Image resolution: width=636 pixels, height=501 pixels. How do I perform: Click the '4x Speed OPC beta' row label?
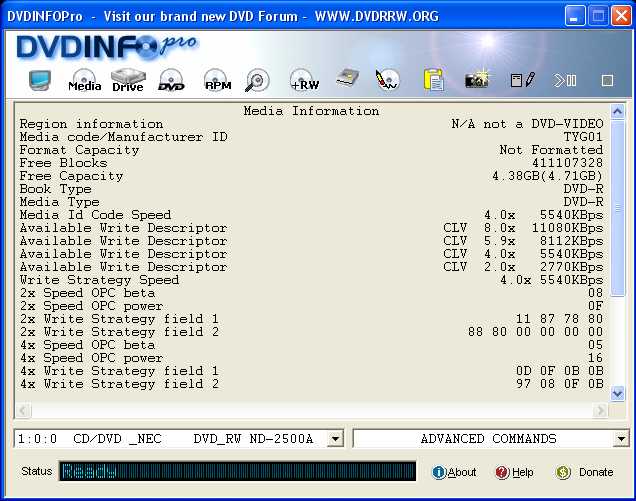point(87,345)
